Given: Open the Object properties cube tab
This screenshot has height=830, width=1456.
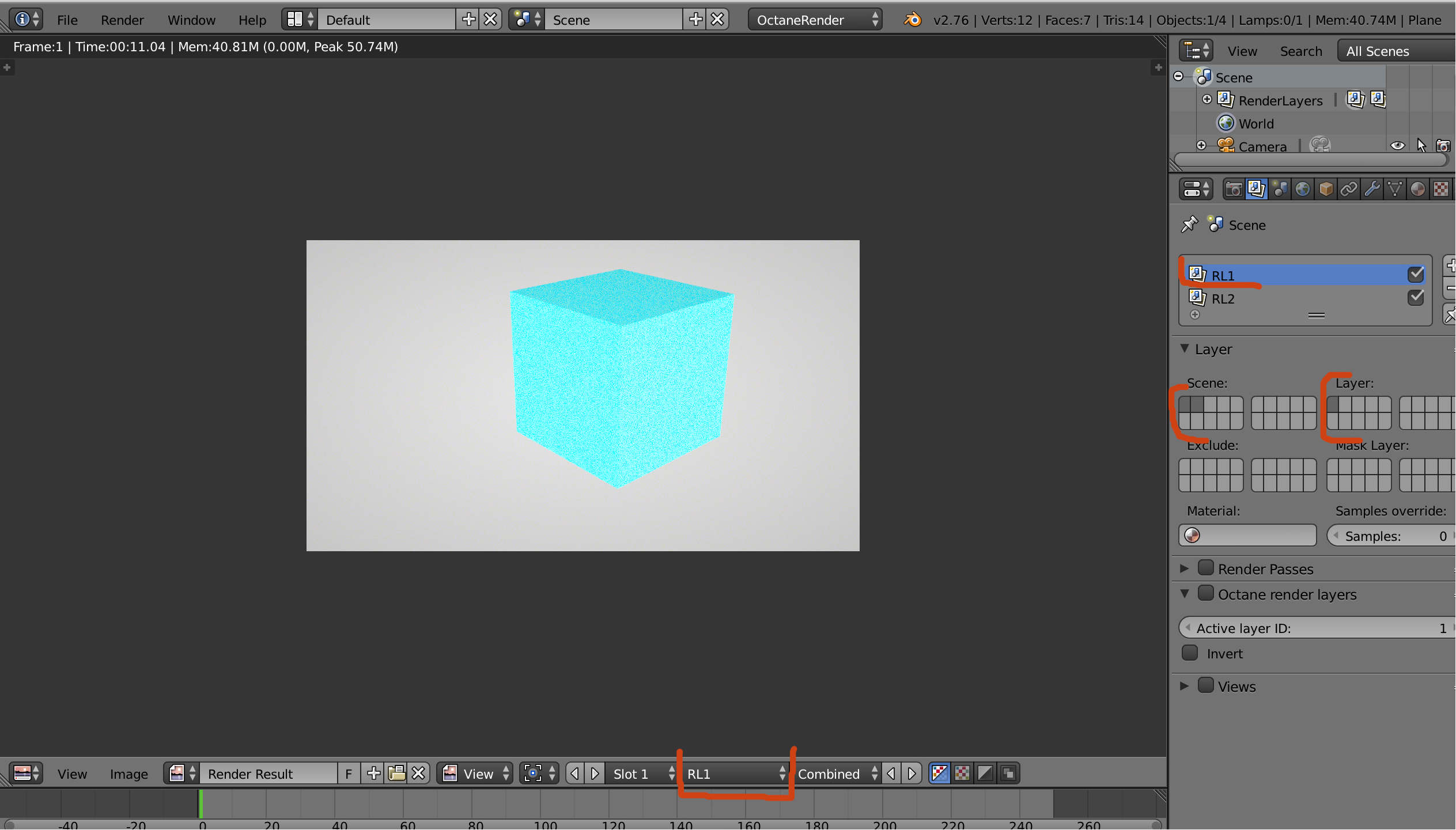Looking at the screenshot, I should coord(1326,190).
